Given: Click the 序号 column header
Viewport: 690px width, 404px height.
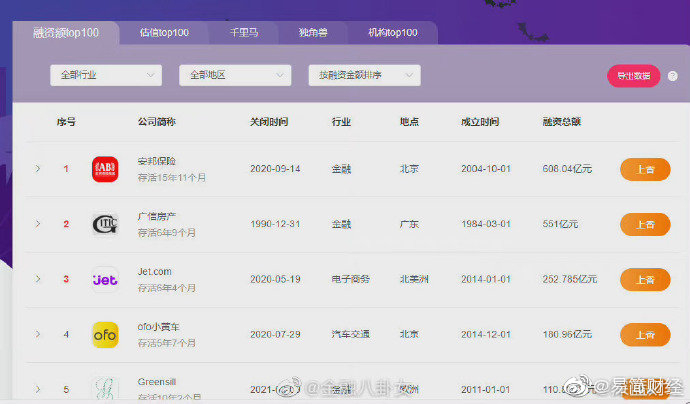Looking at the screenshot, I should tap(66, 122).
